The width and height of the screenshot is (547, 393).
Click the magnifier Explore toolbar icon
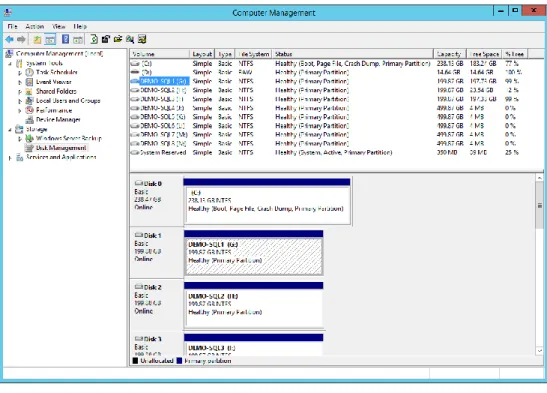click(130, 39)
